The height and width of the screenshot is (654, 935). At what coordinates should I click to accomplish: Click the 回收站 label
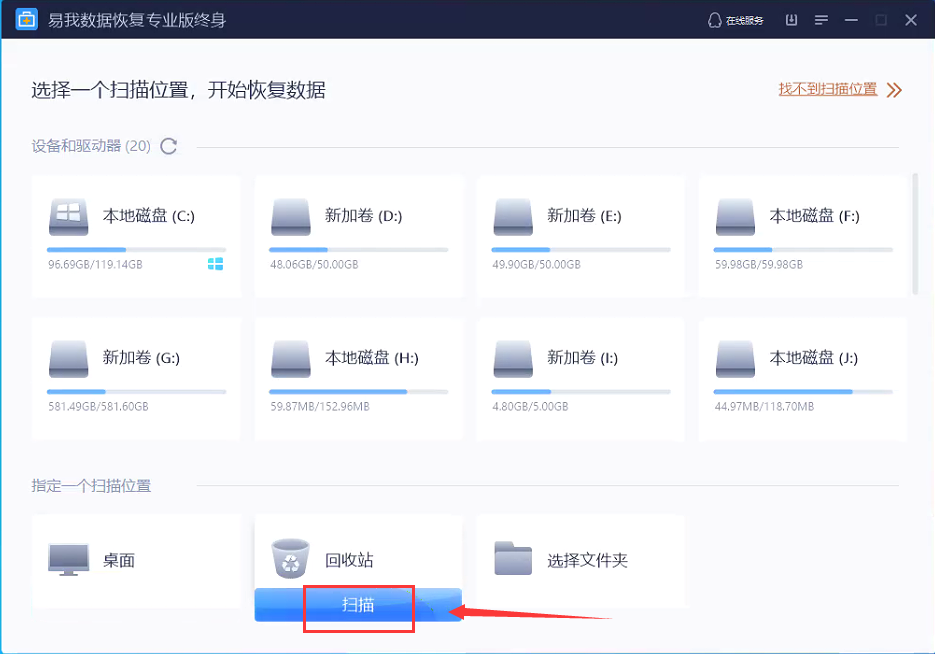tap(349, 560)
